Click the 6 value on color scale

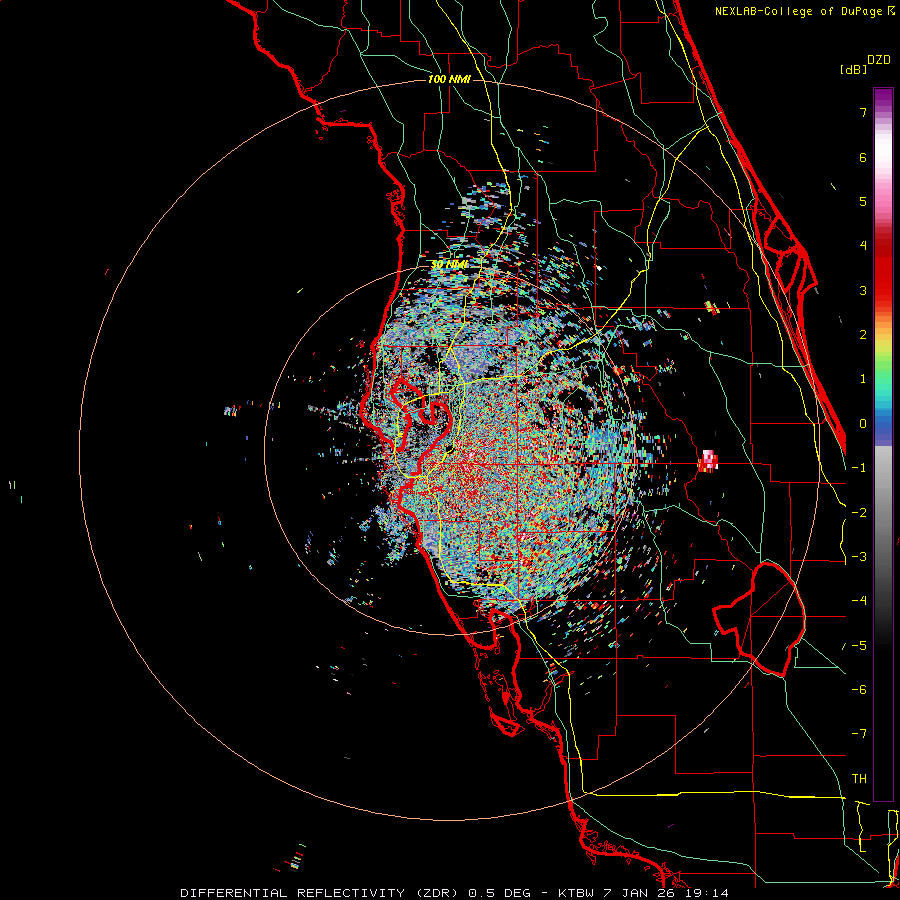[863, 157]
